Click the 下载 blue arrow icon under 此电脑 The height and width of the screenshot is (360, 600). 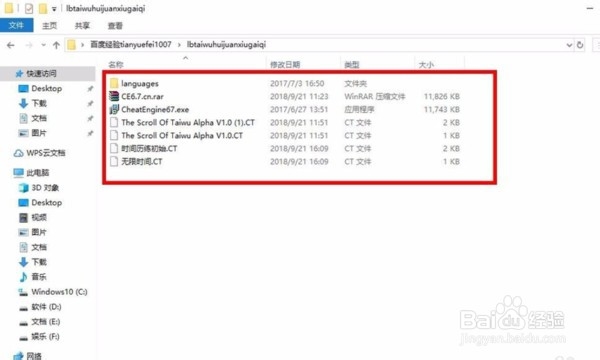tap(23, 262)
